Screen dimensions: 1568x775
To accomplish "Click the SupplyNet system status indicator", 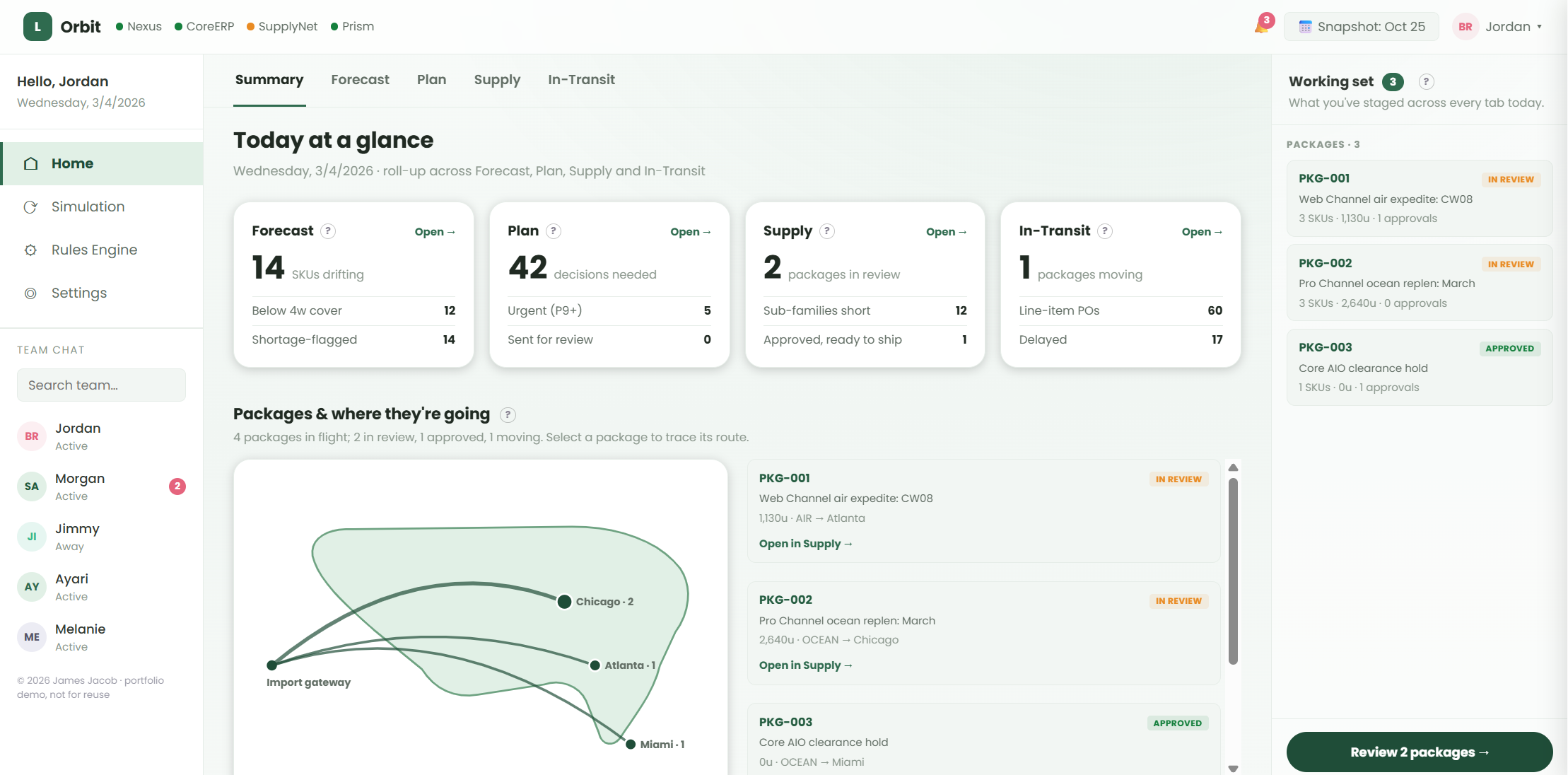I will pyautogui.click(x=282, y=27).
